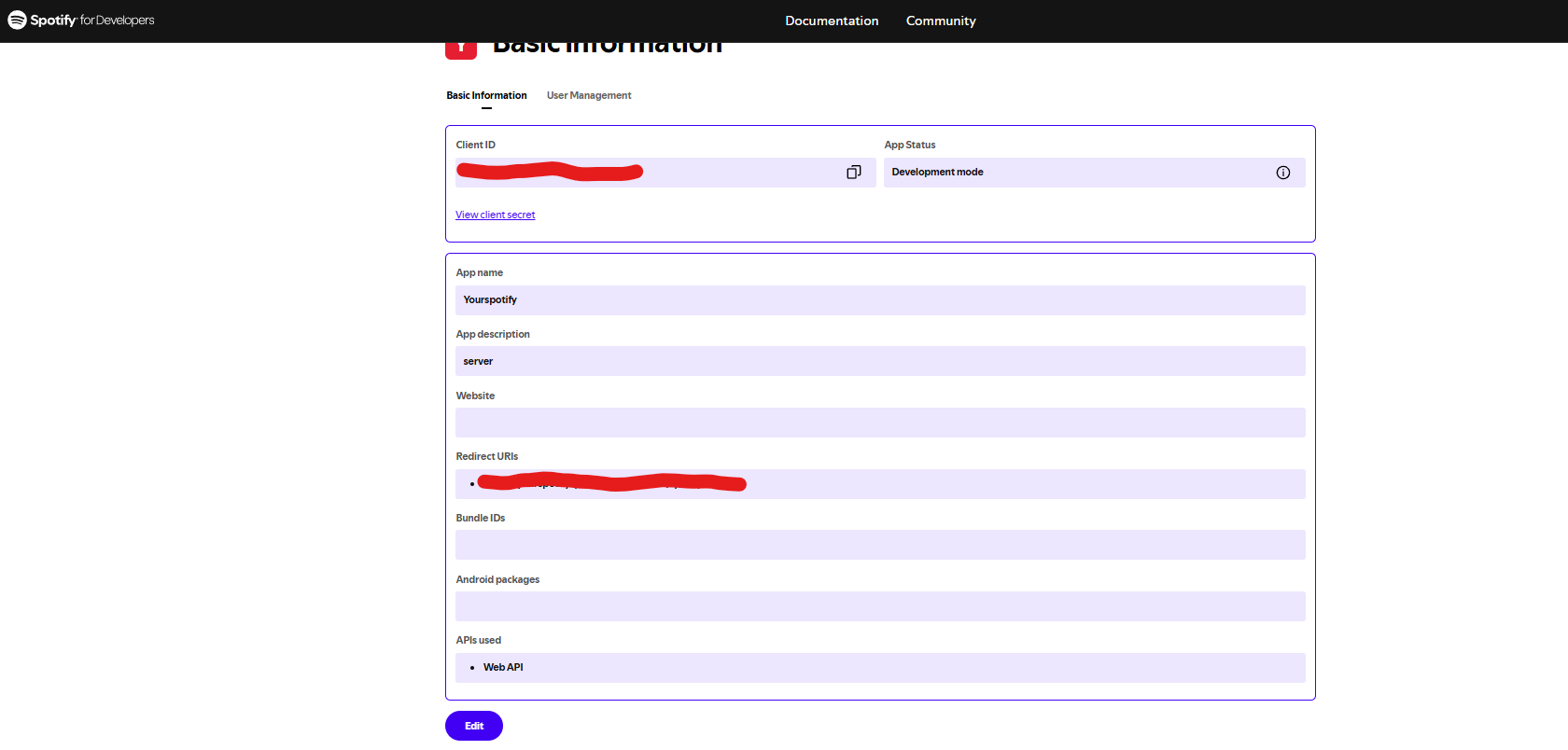Screen dimensions: 1568x750
Task: Click the App description field showing server
Action: (879, 361)
